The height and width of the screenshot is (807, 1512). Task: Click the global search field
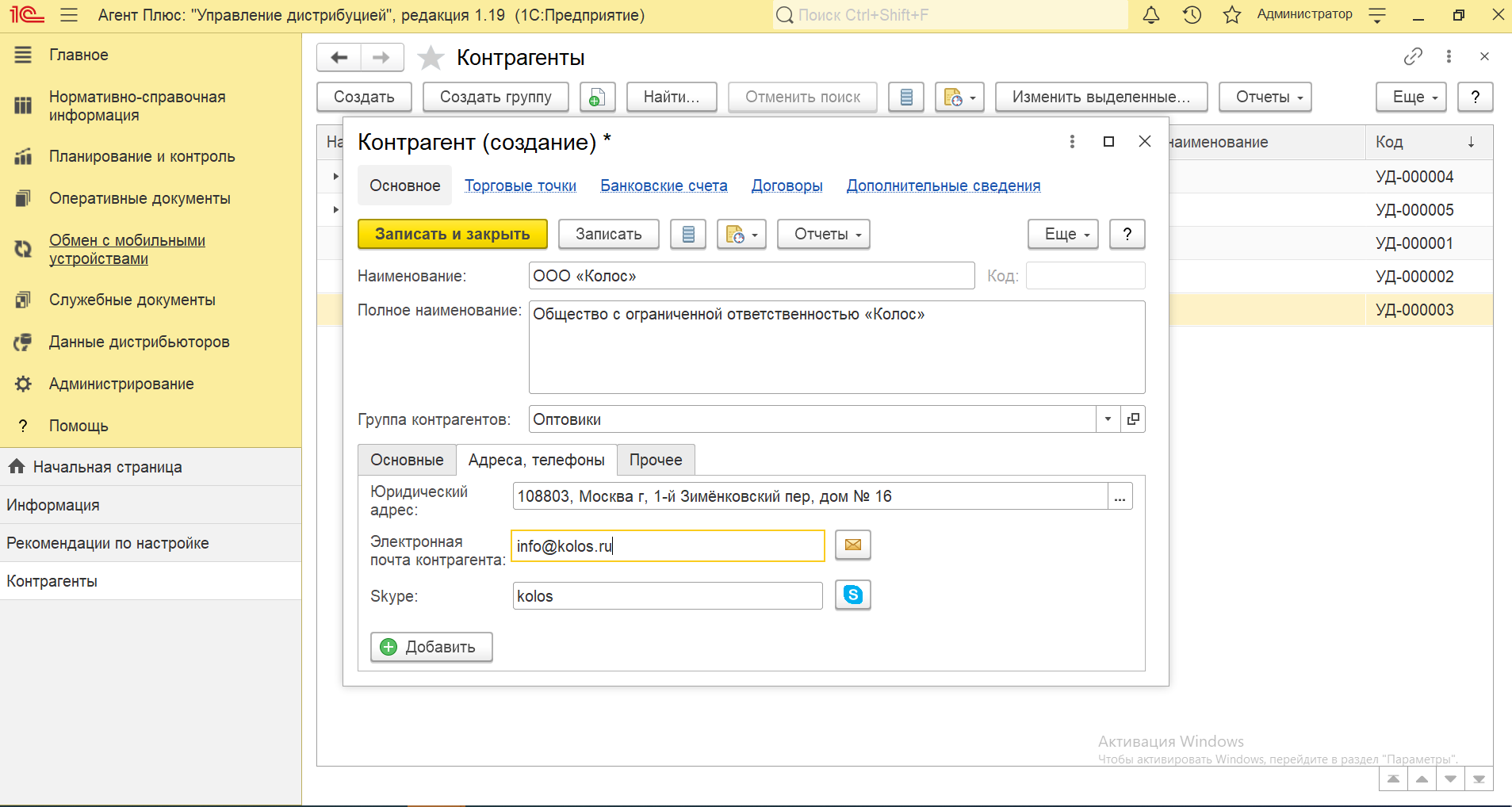click(950, 15)
